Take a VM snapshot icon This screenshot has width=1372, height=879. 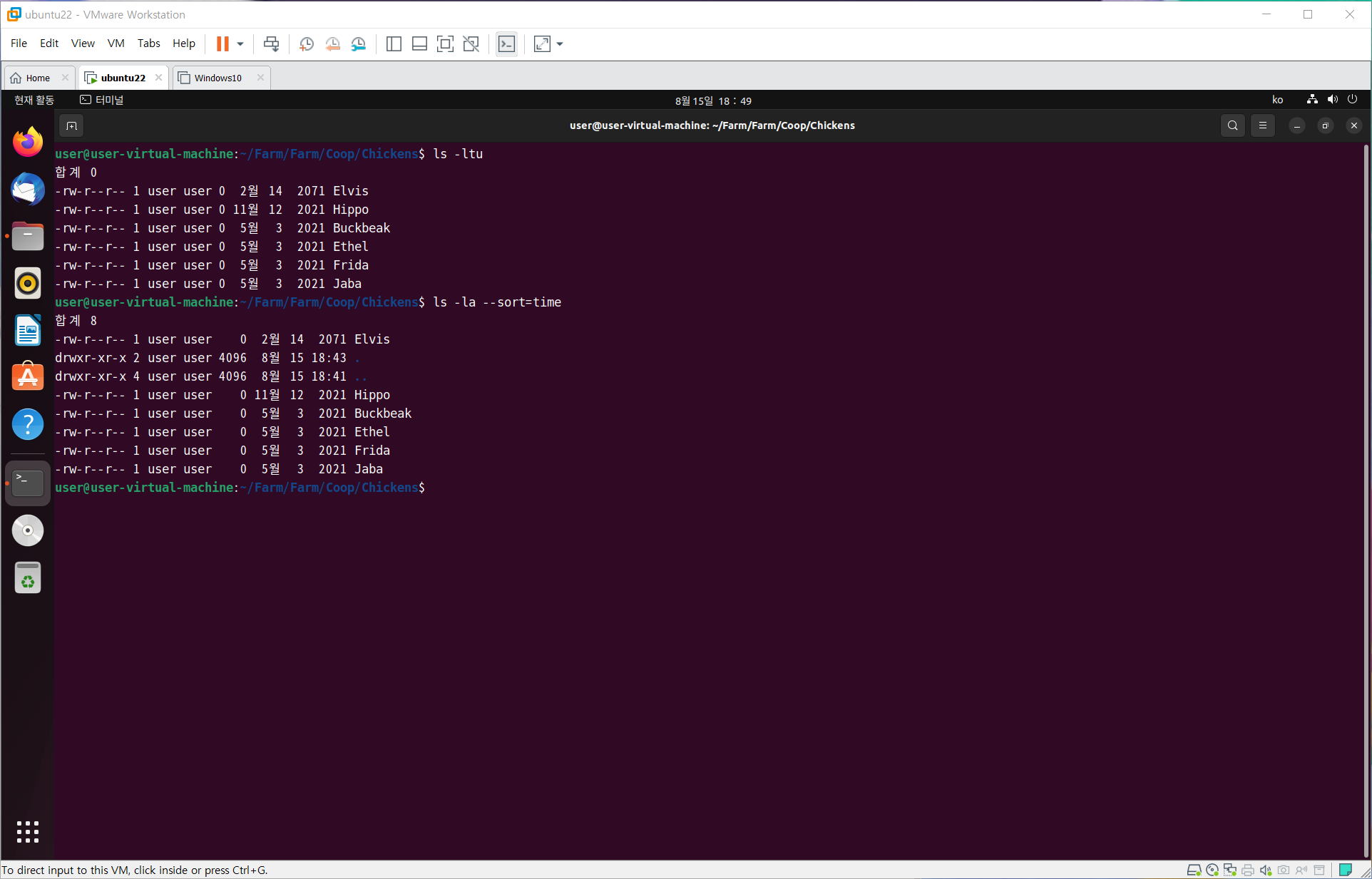point(307,44)
